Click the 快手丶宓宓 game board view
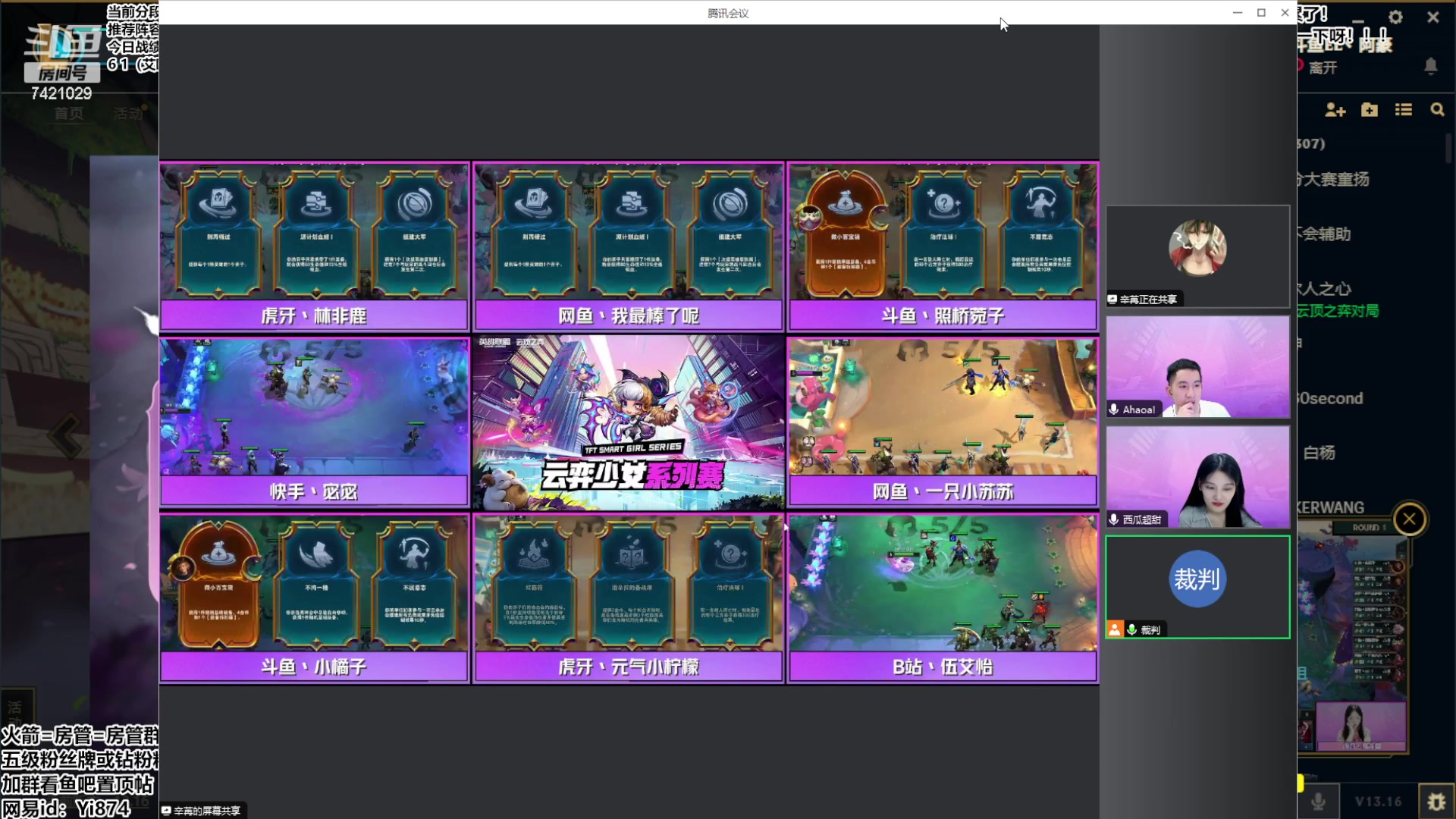The width and height of the screenshot is (1456, 819). point(314,407)
